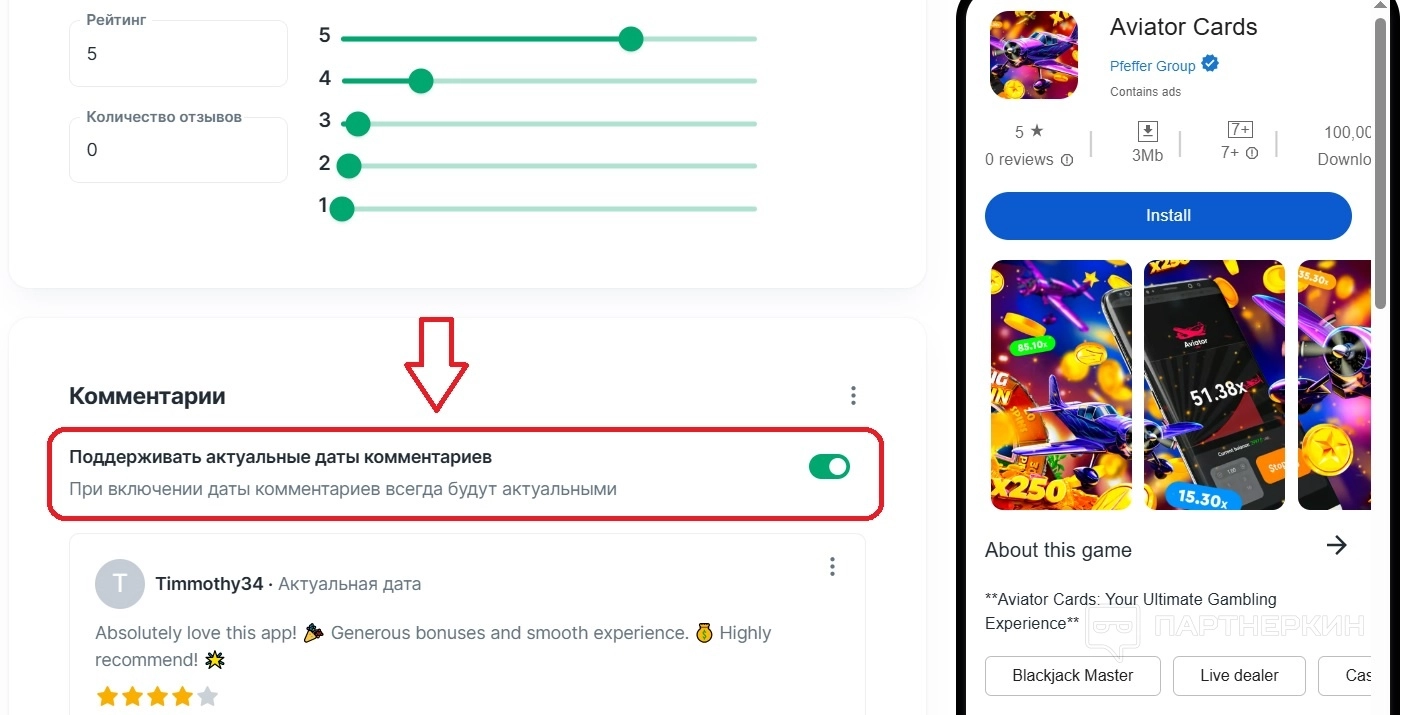Click the 5-star rating slider handle
The image size is (1416, 715).
click(630, 39)
